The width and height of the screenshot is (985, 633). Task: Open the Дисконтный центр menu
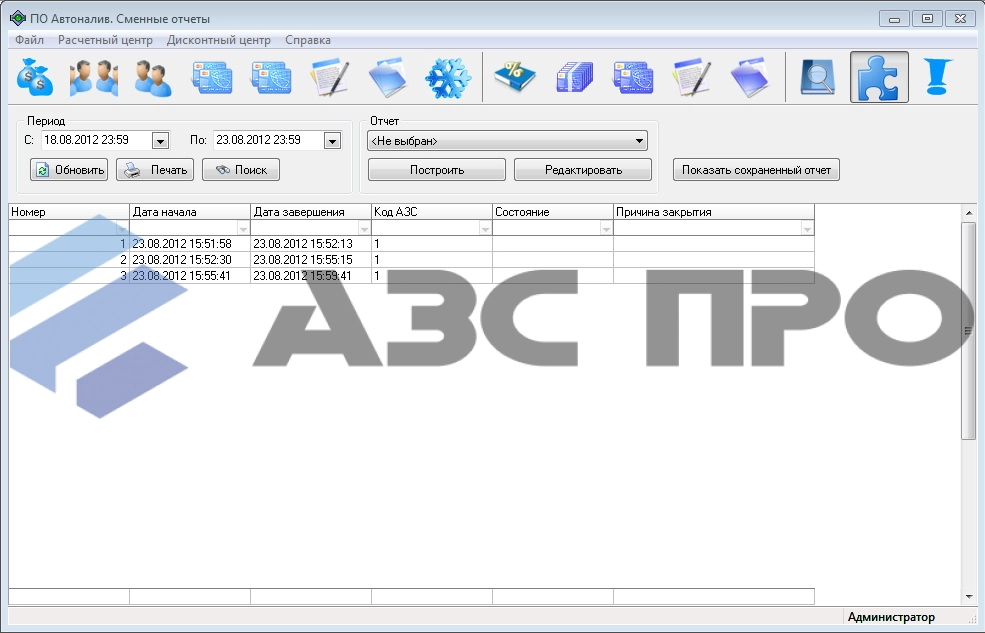click(x=219, y=40)
